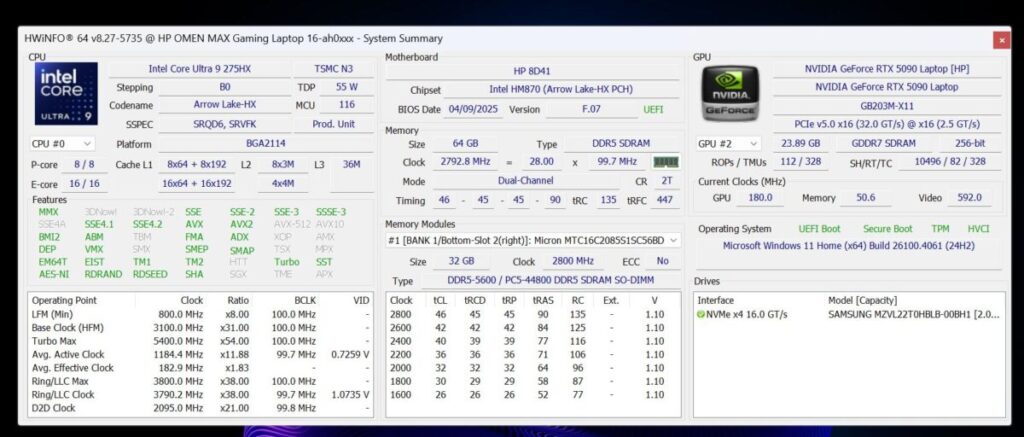This screenshot has width=1024, height=437.
Task: Click the PCIe v5.0 x16 link field
Action: 887,124
